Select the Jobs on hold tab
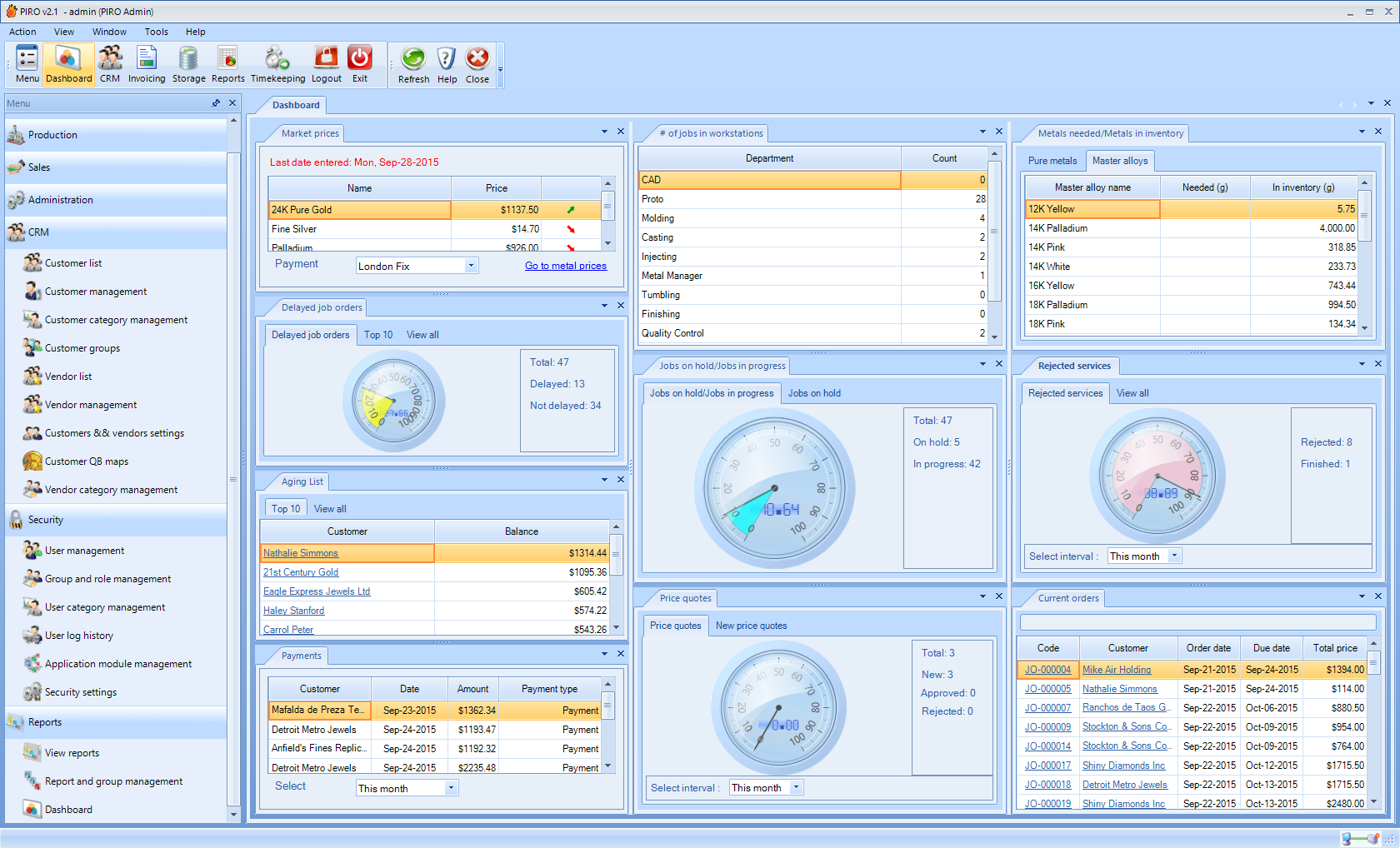Screen dimensions: 1400x848 click(x=814, y=393)
